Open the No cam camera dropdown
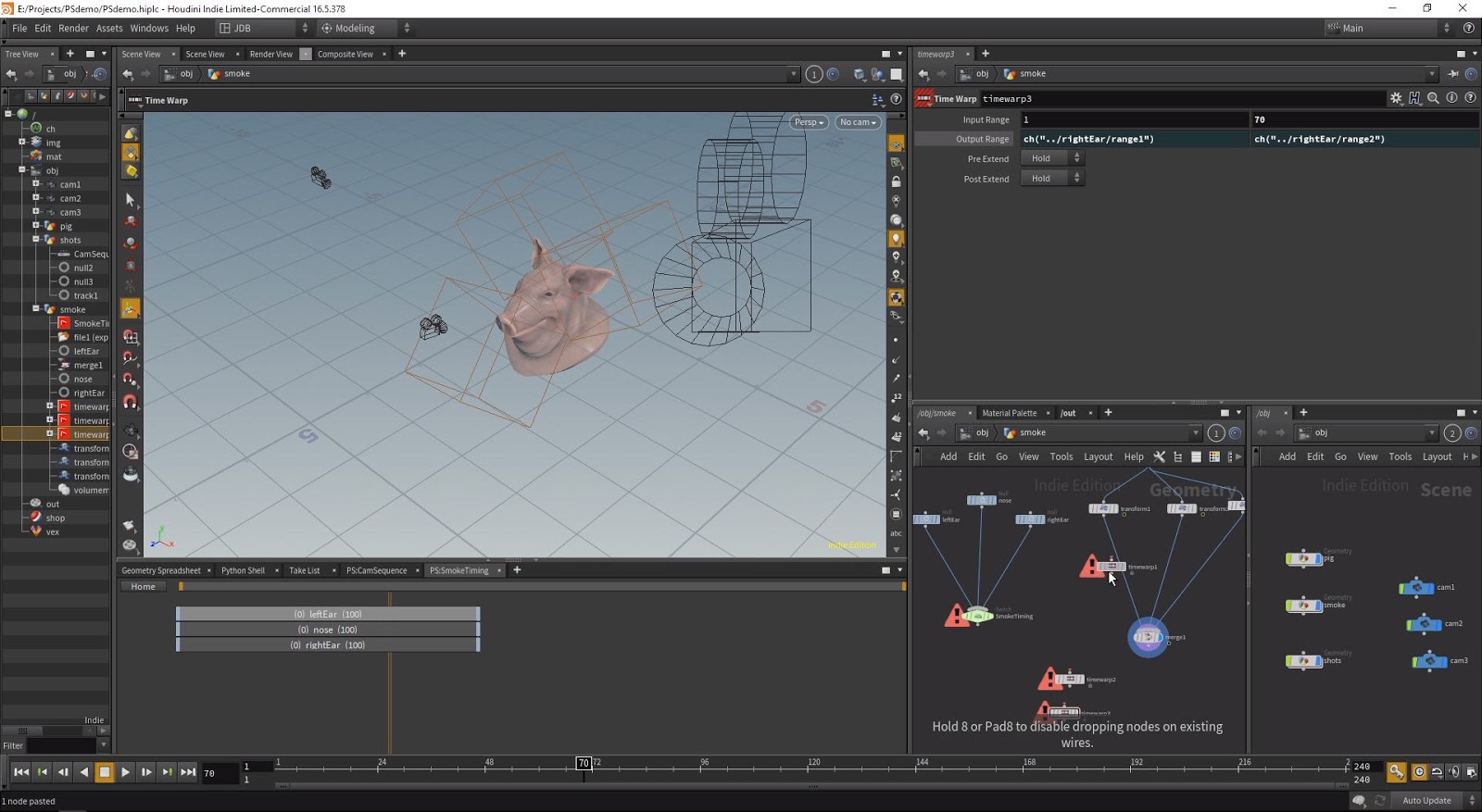 tap(858, 122)
